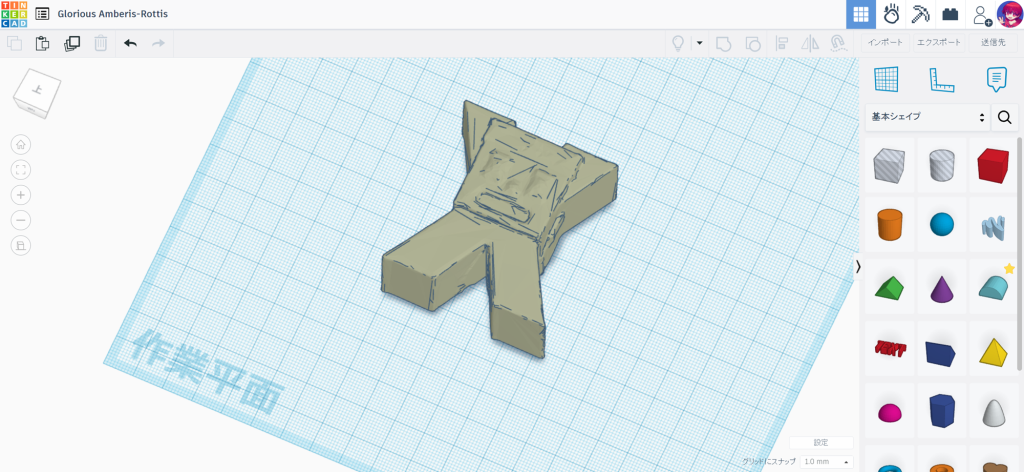
Task: Open dropdown arrow next to lightbulb
Action: tap(699, 44)
